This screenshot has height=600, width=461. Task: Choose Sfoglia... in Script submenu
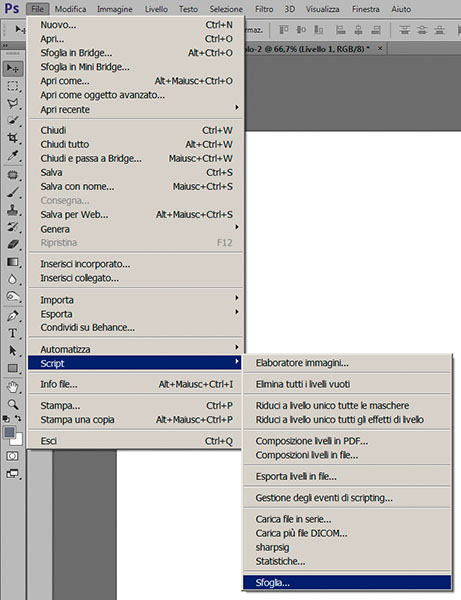347,583
